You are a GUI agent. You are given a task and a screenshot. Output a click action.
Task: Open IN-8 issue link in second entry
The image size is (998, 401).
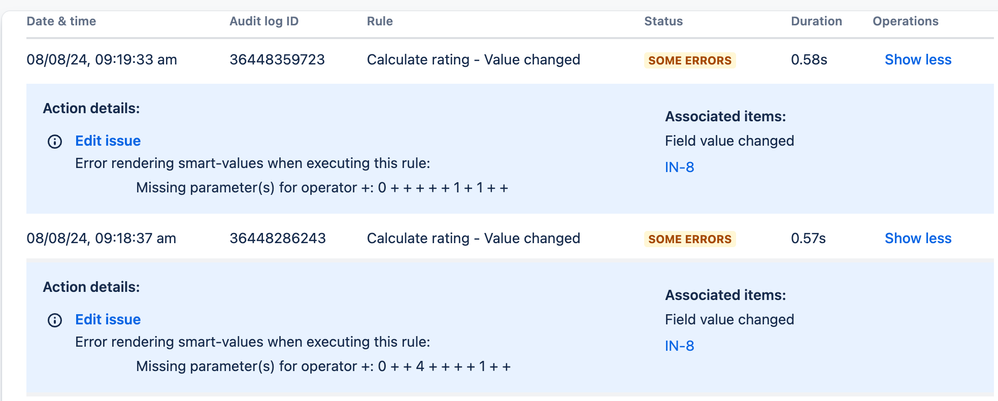click(679, 346)
